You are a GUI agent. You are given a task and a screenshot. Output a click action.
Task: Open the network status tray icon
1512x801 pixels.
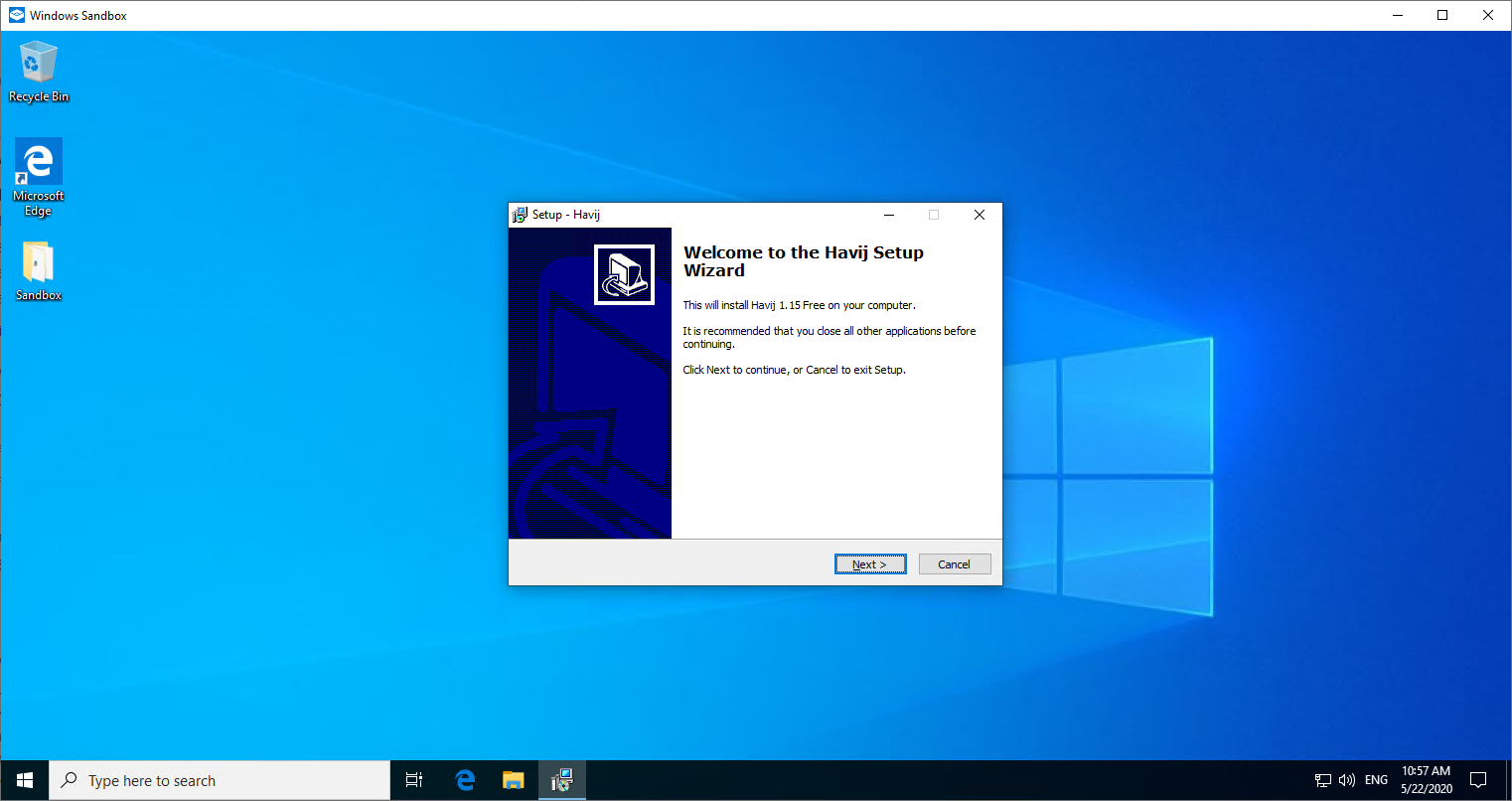[1322, 780]
